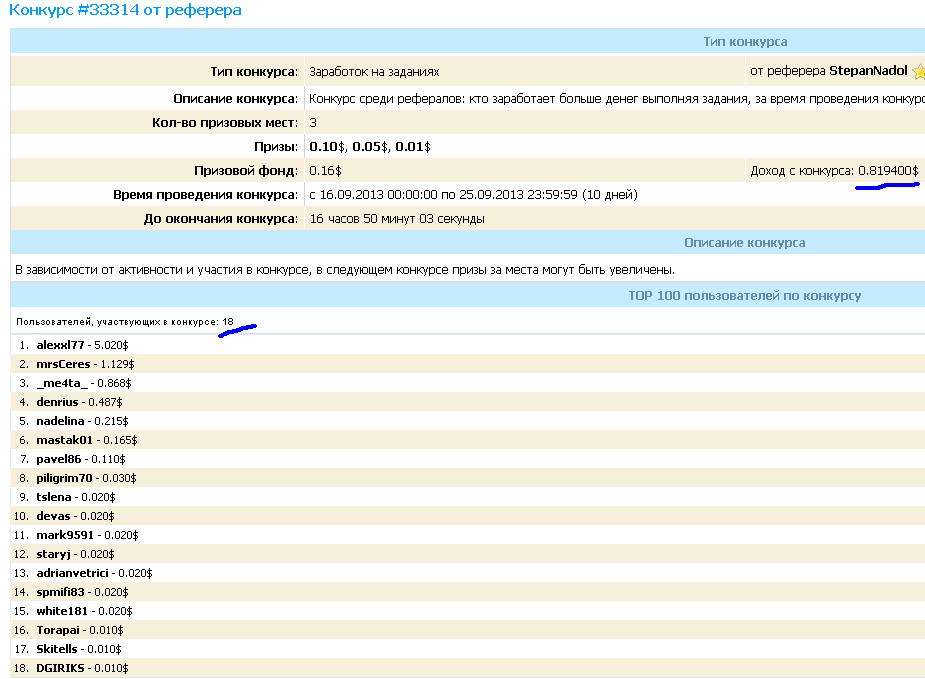The width and height of the screenshot is (925, 679).
Task: Select label 'До окончания конкурса:'
Action: tap(221, 219)
